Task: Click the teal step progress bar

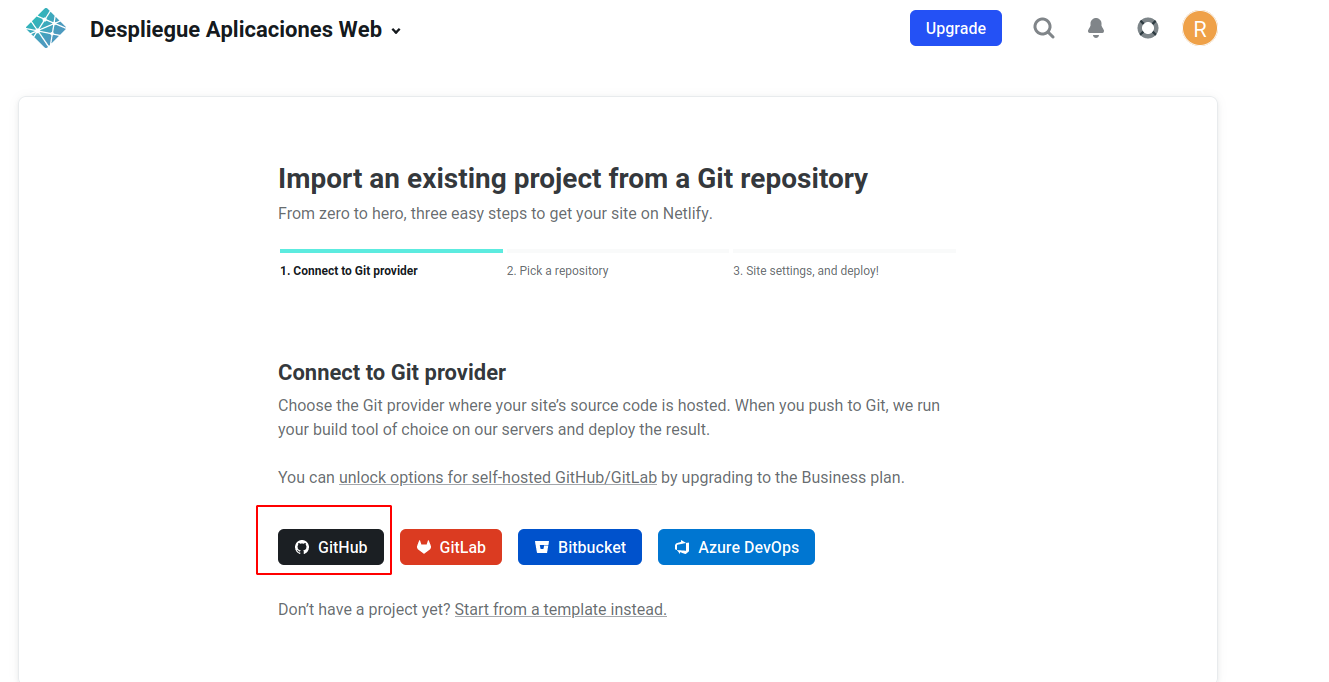Action: [391, 251]
